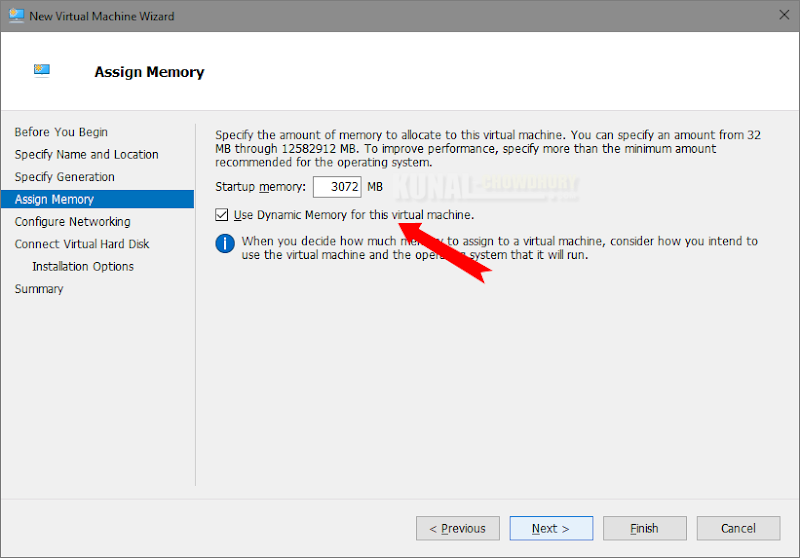
Task: Select Assign Memory step in sidebar
Action: 97,199
